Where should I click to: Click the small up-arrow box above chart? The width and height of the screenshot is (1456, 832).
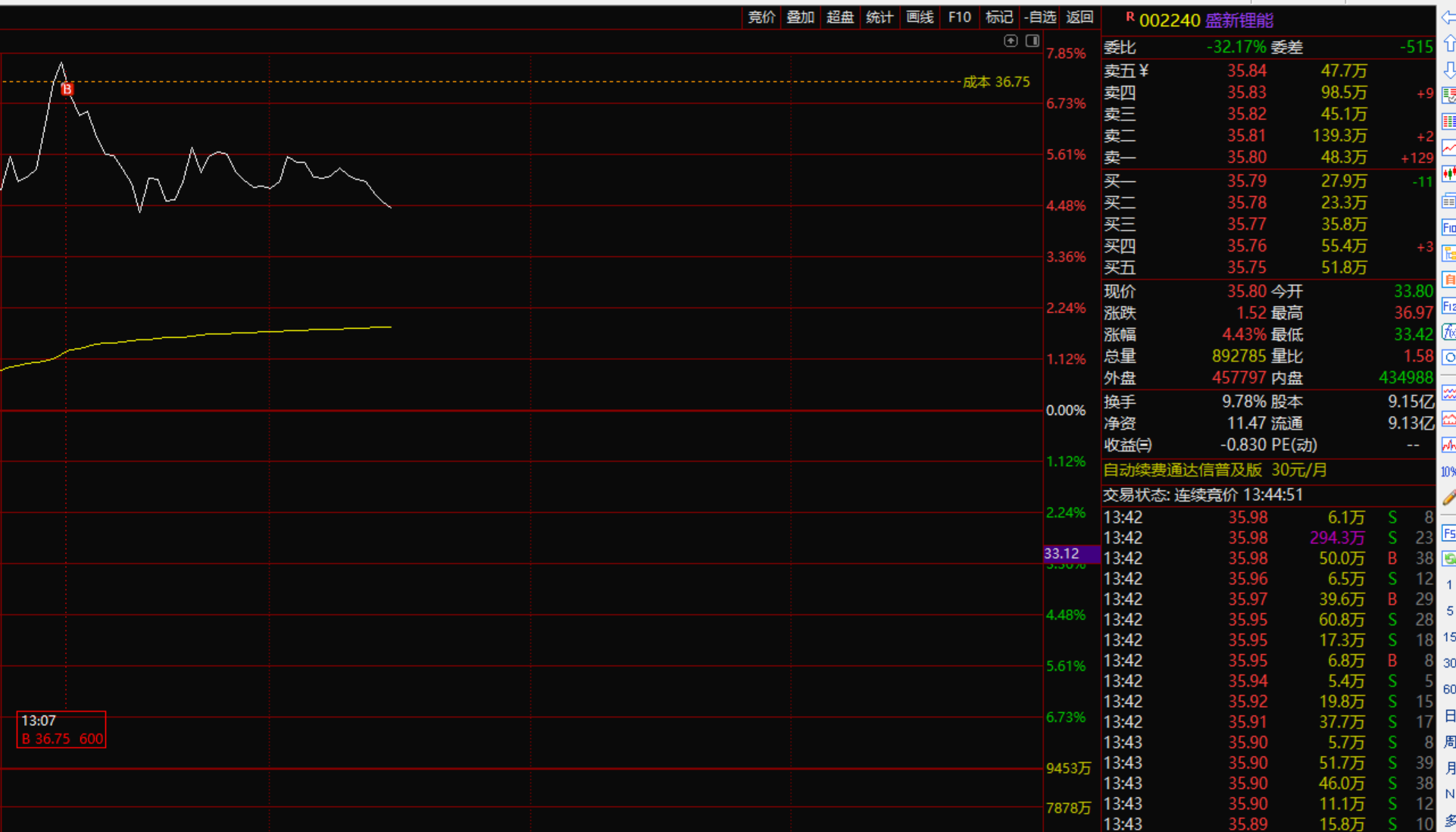pos(1011,41)
